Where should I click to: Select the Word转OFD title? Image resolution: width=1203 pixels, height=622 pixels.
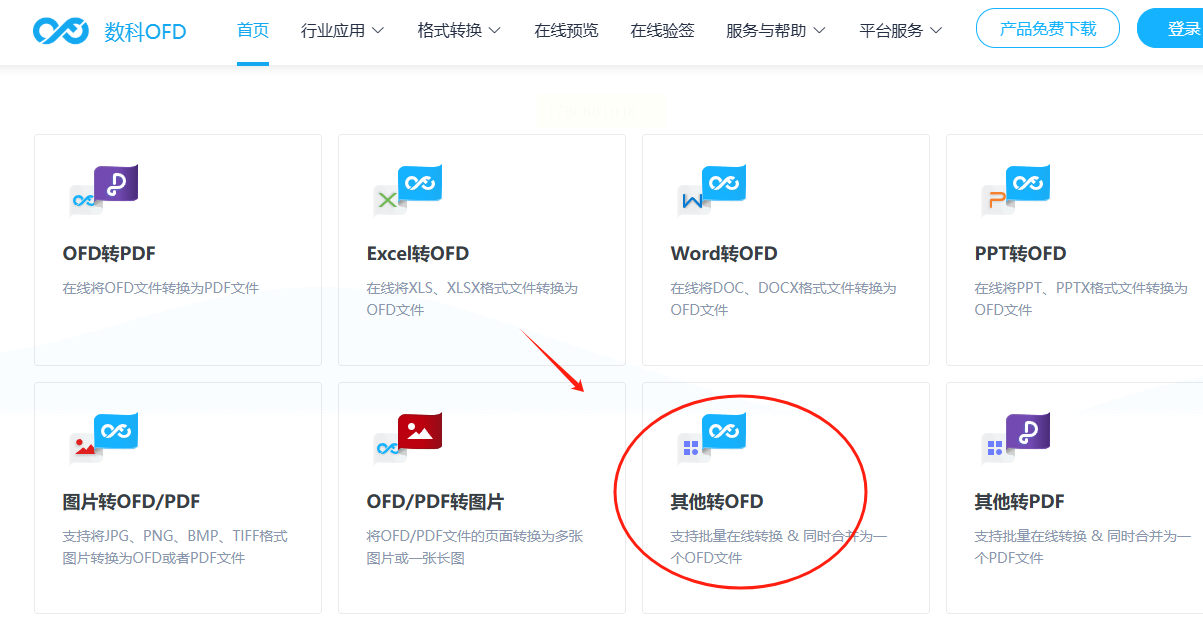click(724, 253)
